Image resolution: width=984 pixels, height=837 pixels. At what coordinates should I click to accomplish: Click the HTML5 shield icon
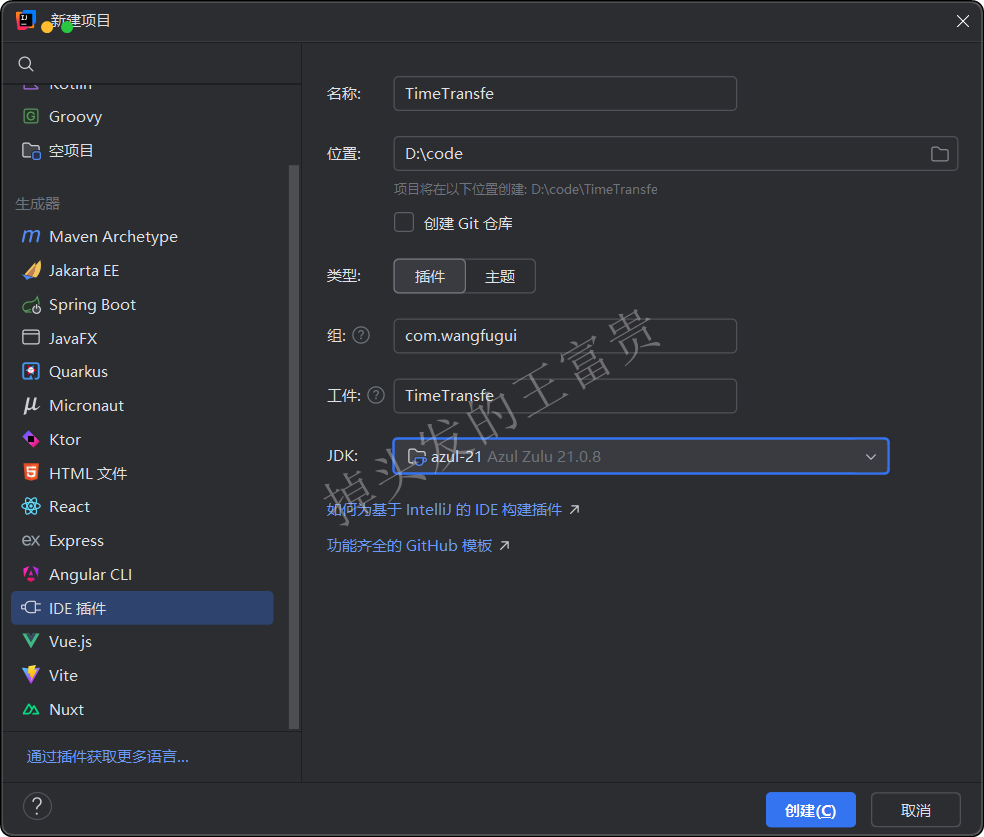(x=31, y=472)
